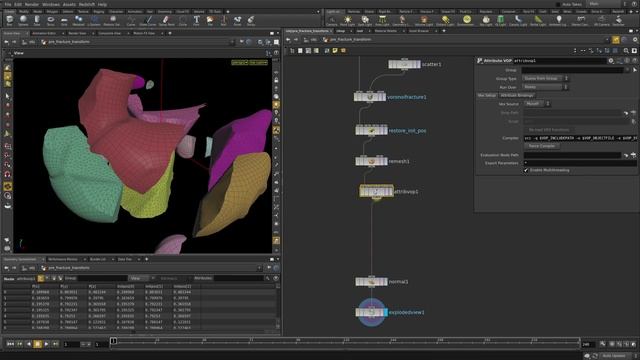Click the spreadsheet vertical scrollbar
This screenshot has width=640, height=360.
(x=278, y=307)
